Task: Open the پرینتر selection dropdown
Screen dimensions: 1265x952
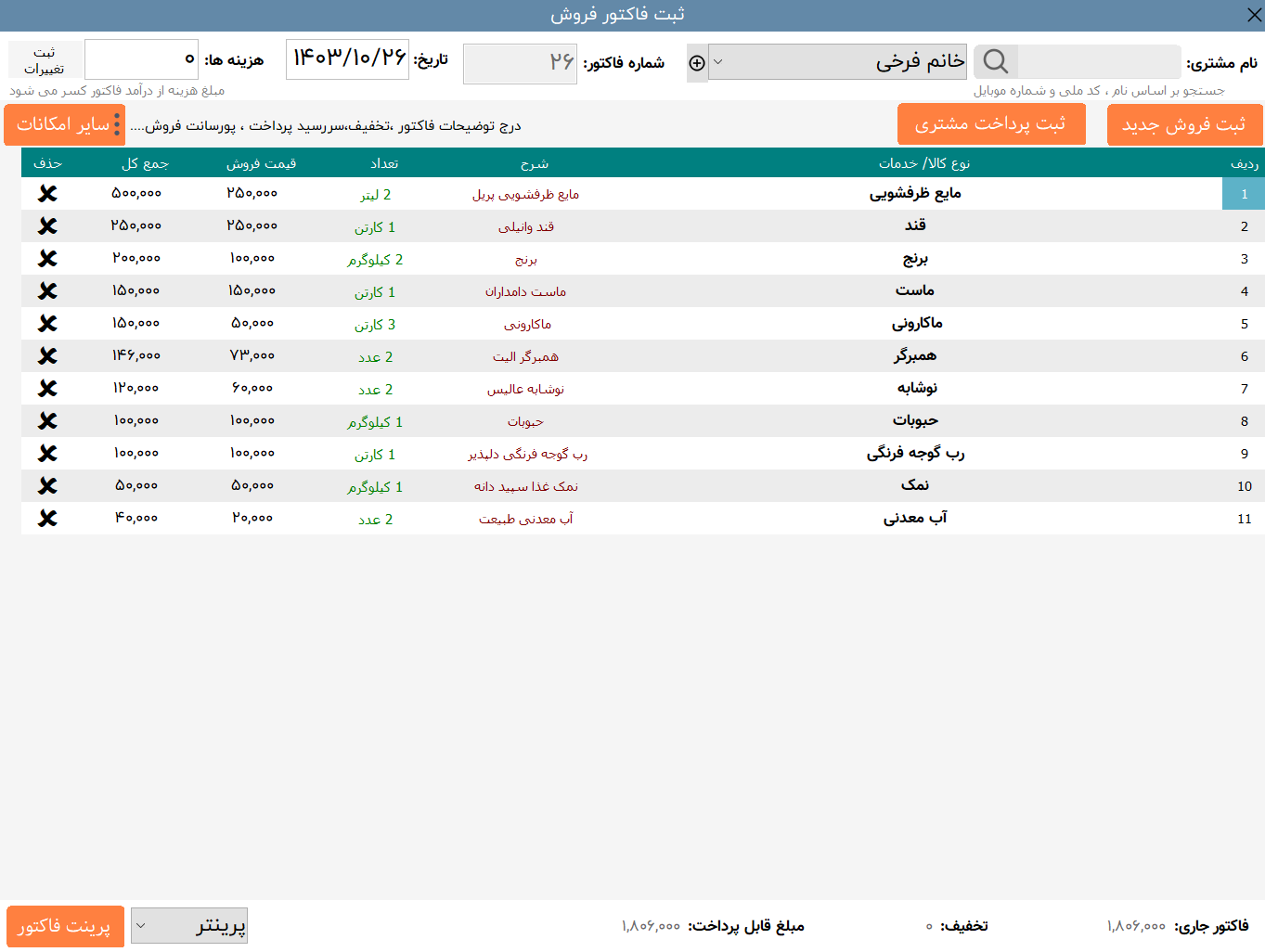Action: pos(189,926)
